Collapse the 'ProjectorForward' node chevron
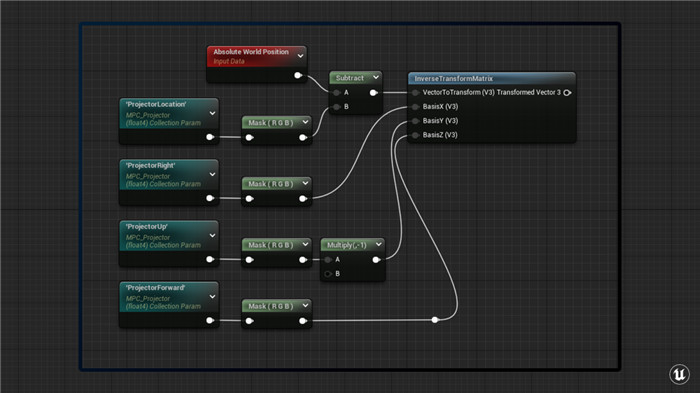The image size is (700, 393). click(212, 297)
